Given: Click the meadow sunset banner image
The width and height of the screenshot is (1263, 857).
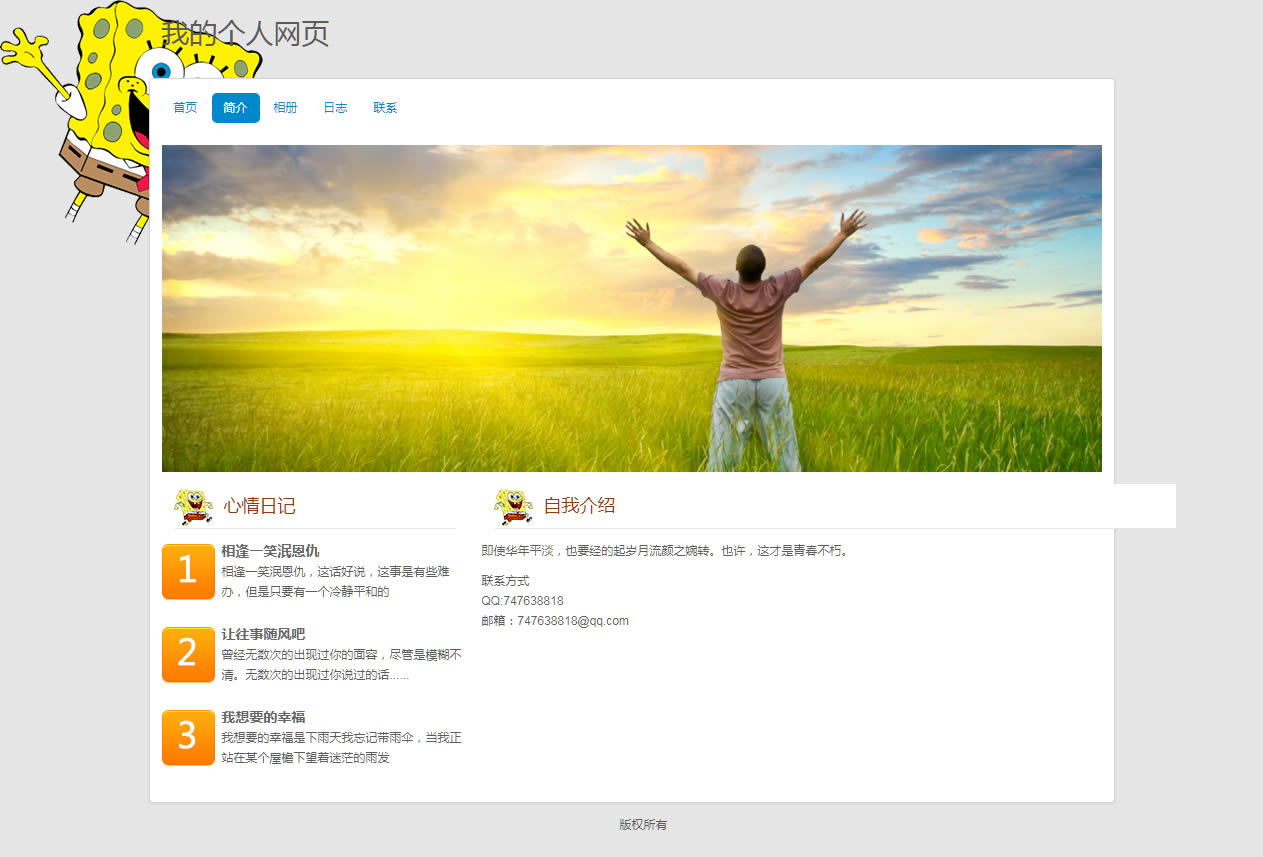Looking at the screenshot, I should coord(631,308).
